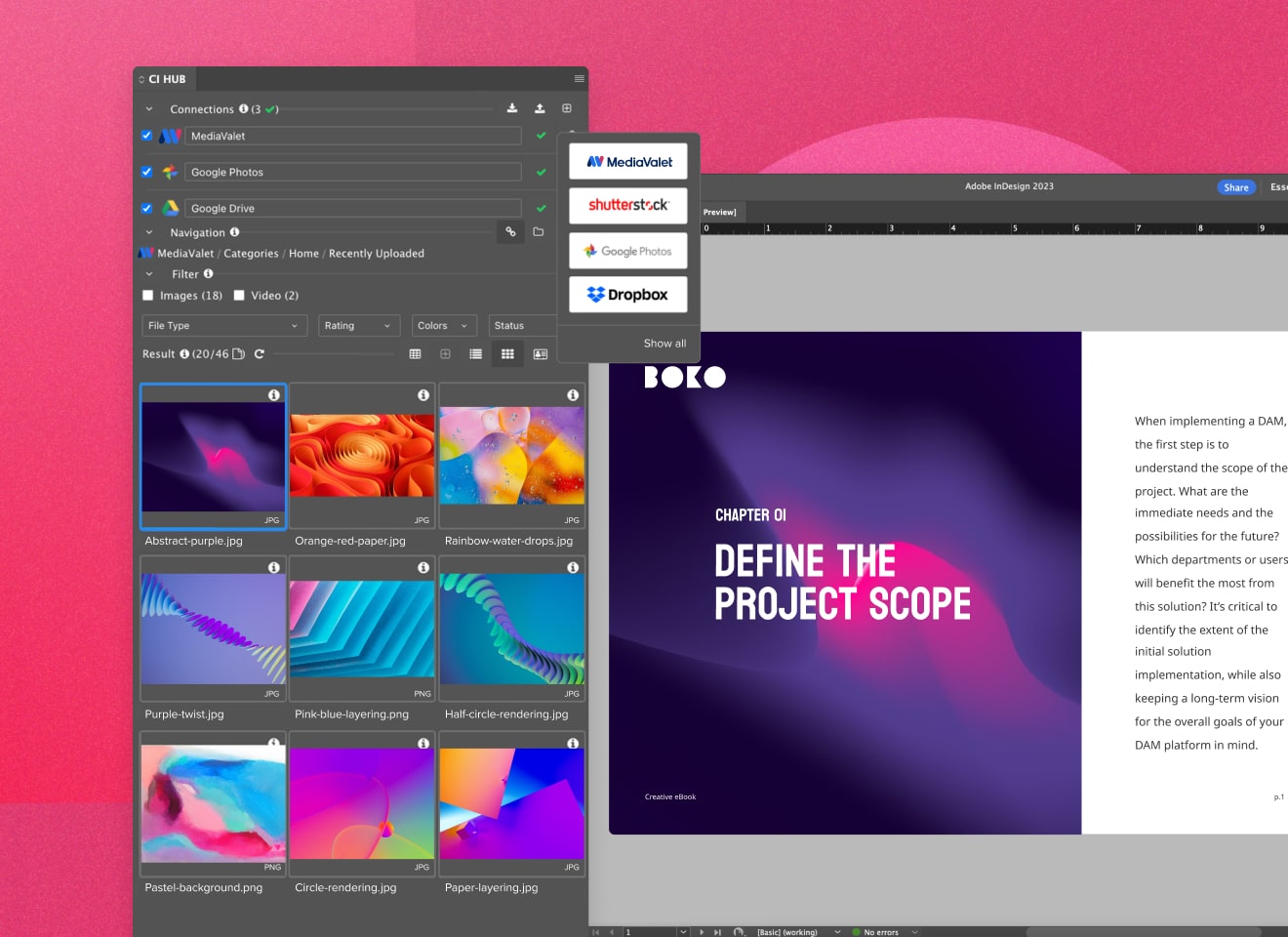Image resolution: width=1288 pixels, height=937 pixels.
Task: Open the Status dropdown
Action: click(523, 326)
